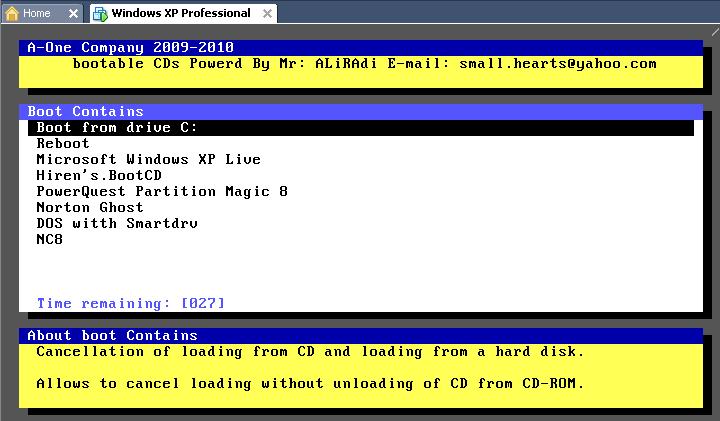
Task: Choose DOS witth Smartdrv entry
Action: click(117, 224)
